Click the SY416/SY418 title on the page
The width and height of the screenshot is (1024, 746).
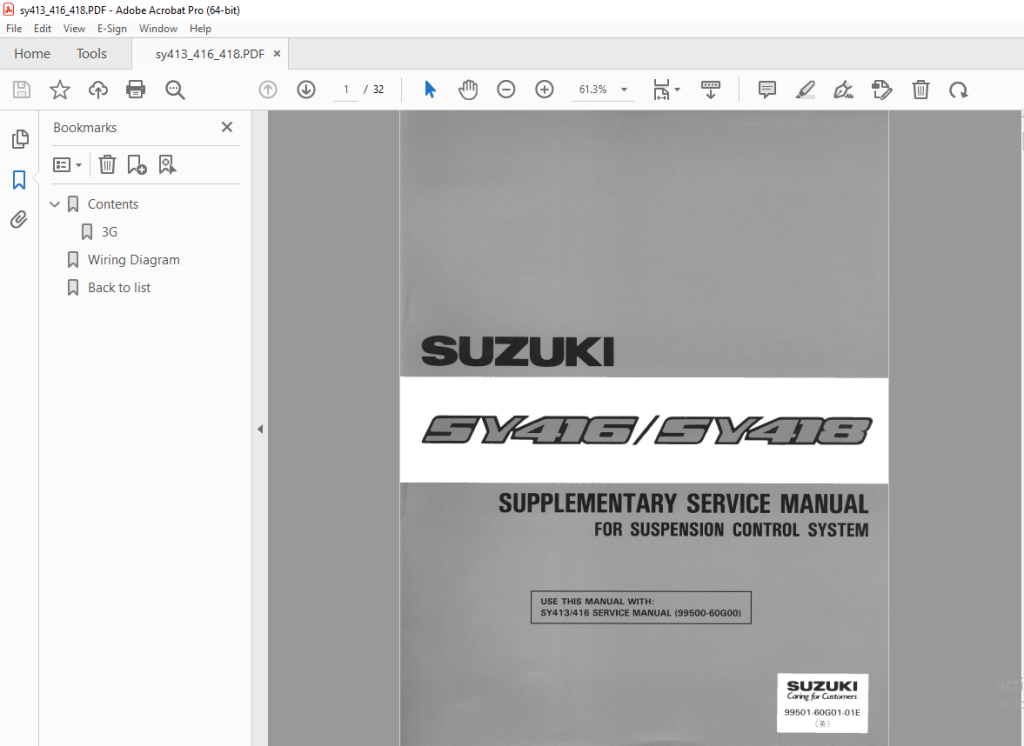(647, 431)
